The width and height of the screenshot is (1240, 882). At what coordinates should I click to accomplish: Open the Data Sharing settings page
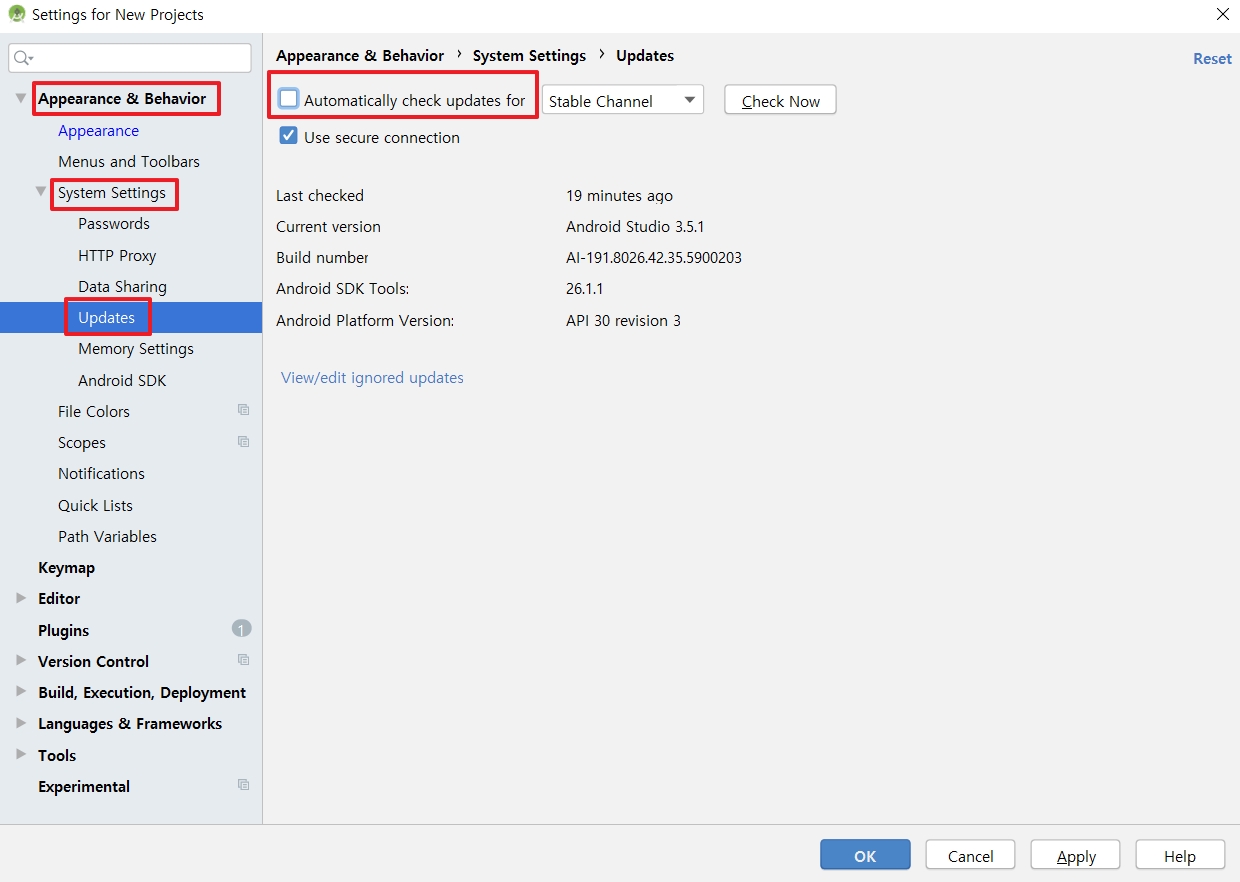(122, 286)
